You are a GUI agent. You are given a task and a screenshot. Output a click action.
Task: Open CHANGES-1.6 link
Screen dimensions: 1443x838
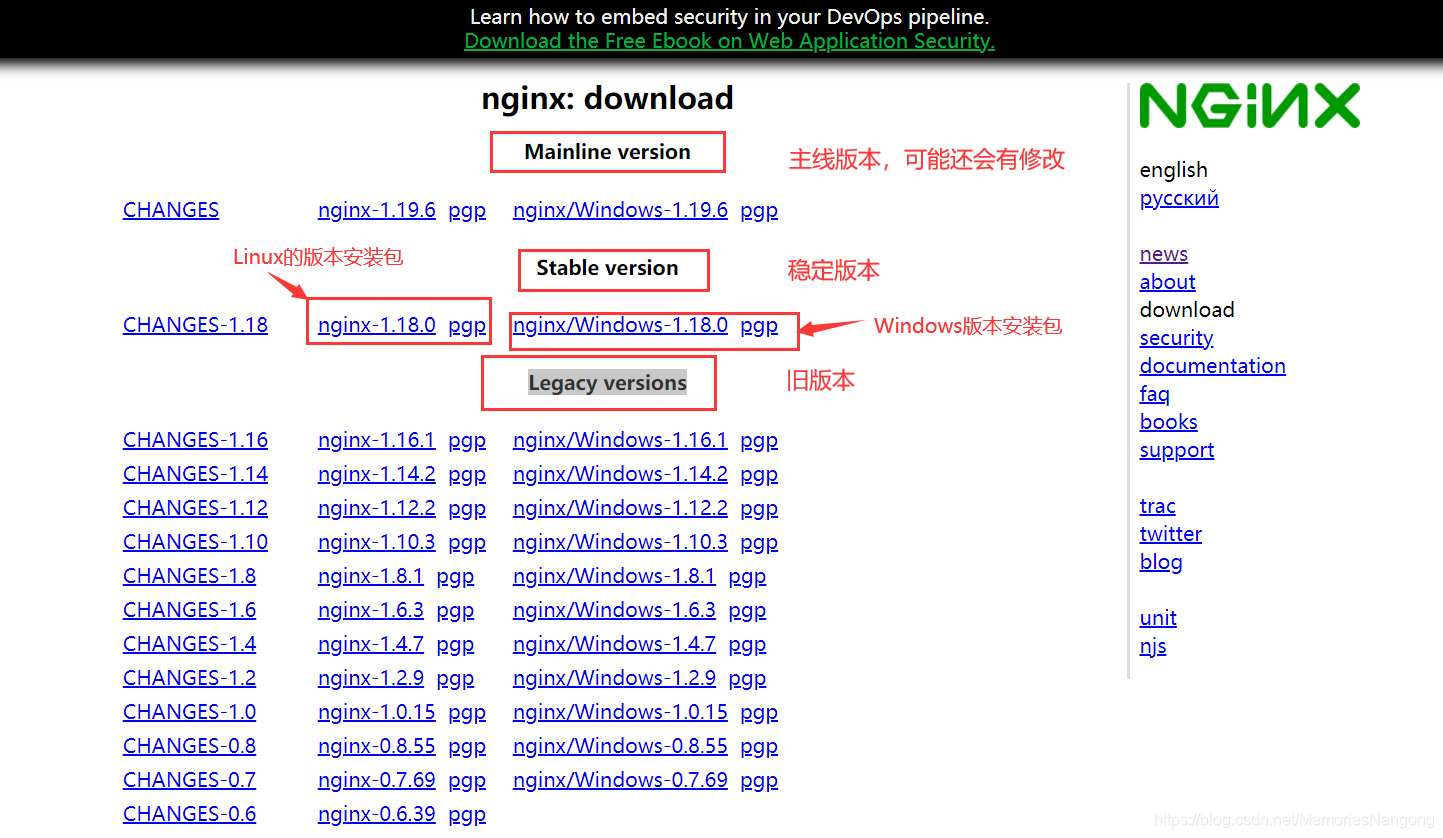[189, 610]
